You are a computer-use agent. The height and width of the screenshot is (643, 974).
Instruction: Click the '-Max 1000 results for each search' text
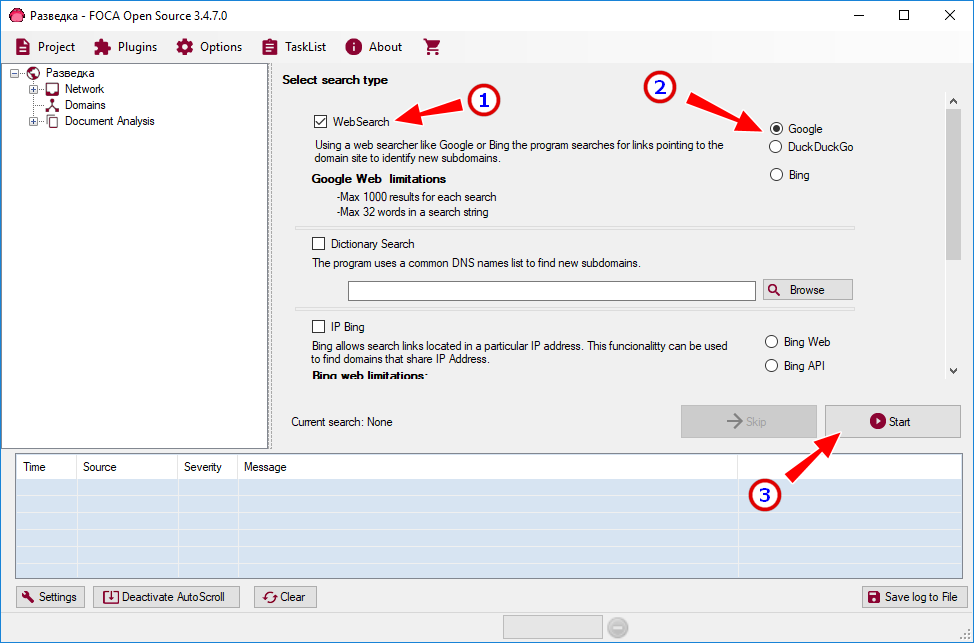click(x=416, y=197)
